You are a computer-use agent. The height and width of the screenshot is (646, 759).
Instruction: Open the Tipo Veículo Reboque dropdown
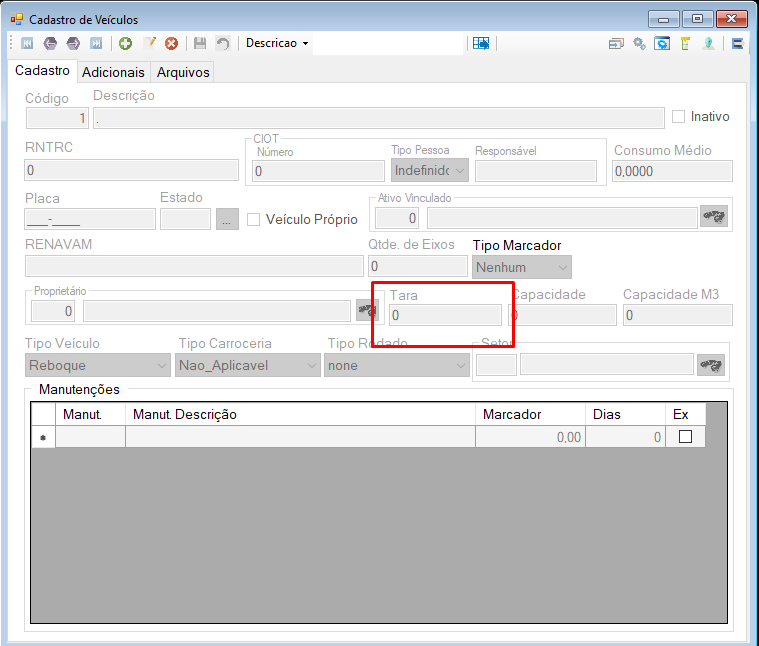(x=97, y=365)
